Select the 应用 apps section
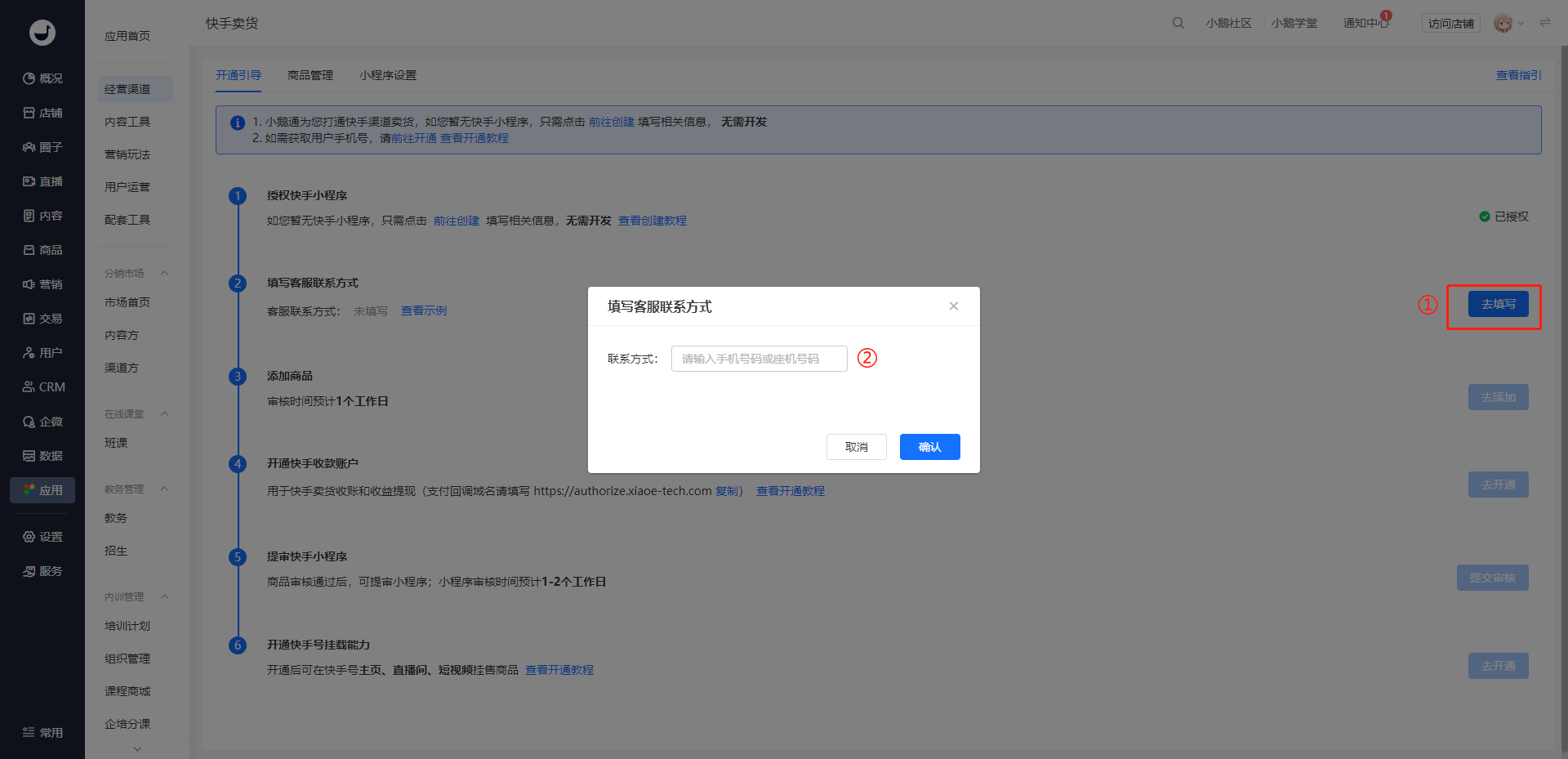This screenshot has height=759, width=1568. pos(42,490)
